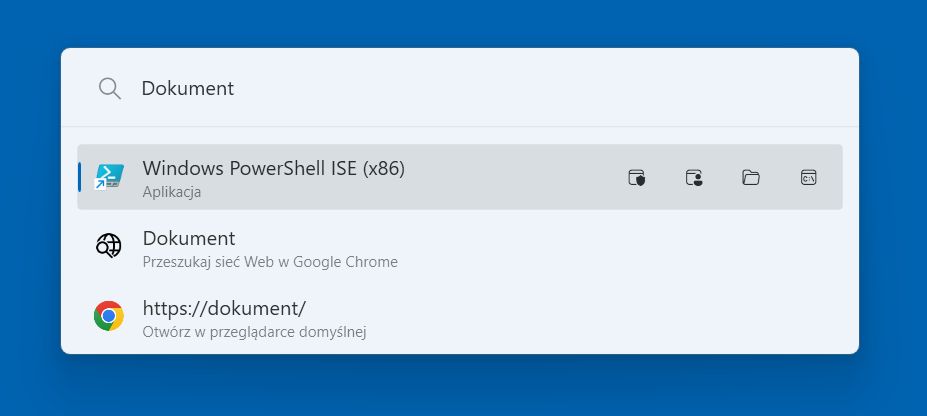Open the Windows PowerShell ISE (x86) result

(x=460, y=177)
